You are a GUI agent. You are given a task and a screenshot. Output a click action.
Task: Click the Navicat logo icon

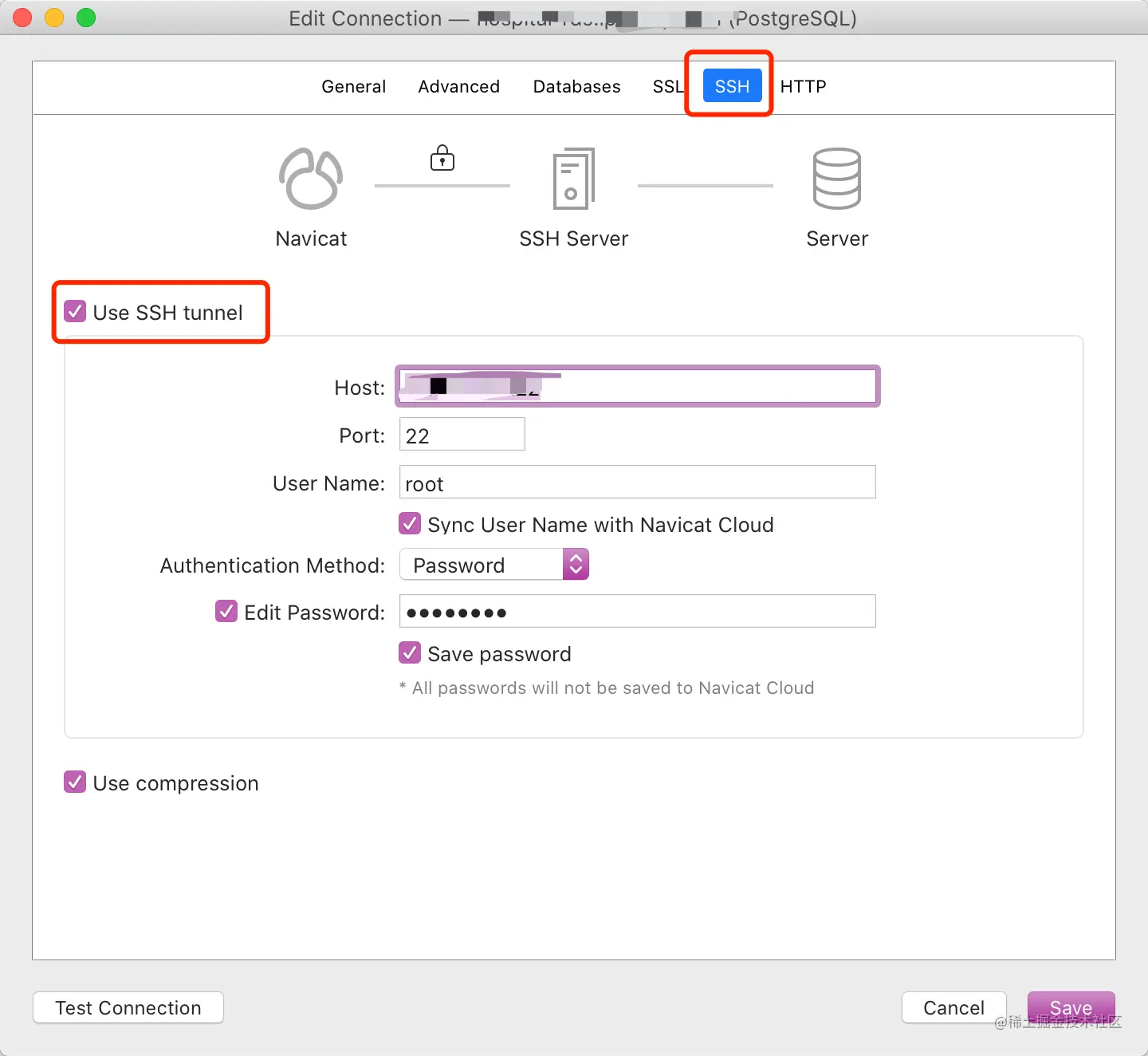(311, 179)
